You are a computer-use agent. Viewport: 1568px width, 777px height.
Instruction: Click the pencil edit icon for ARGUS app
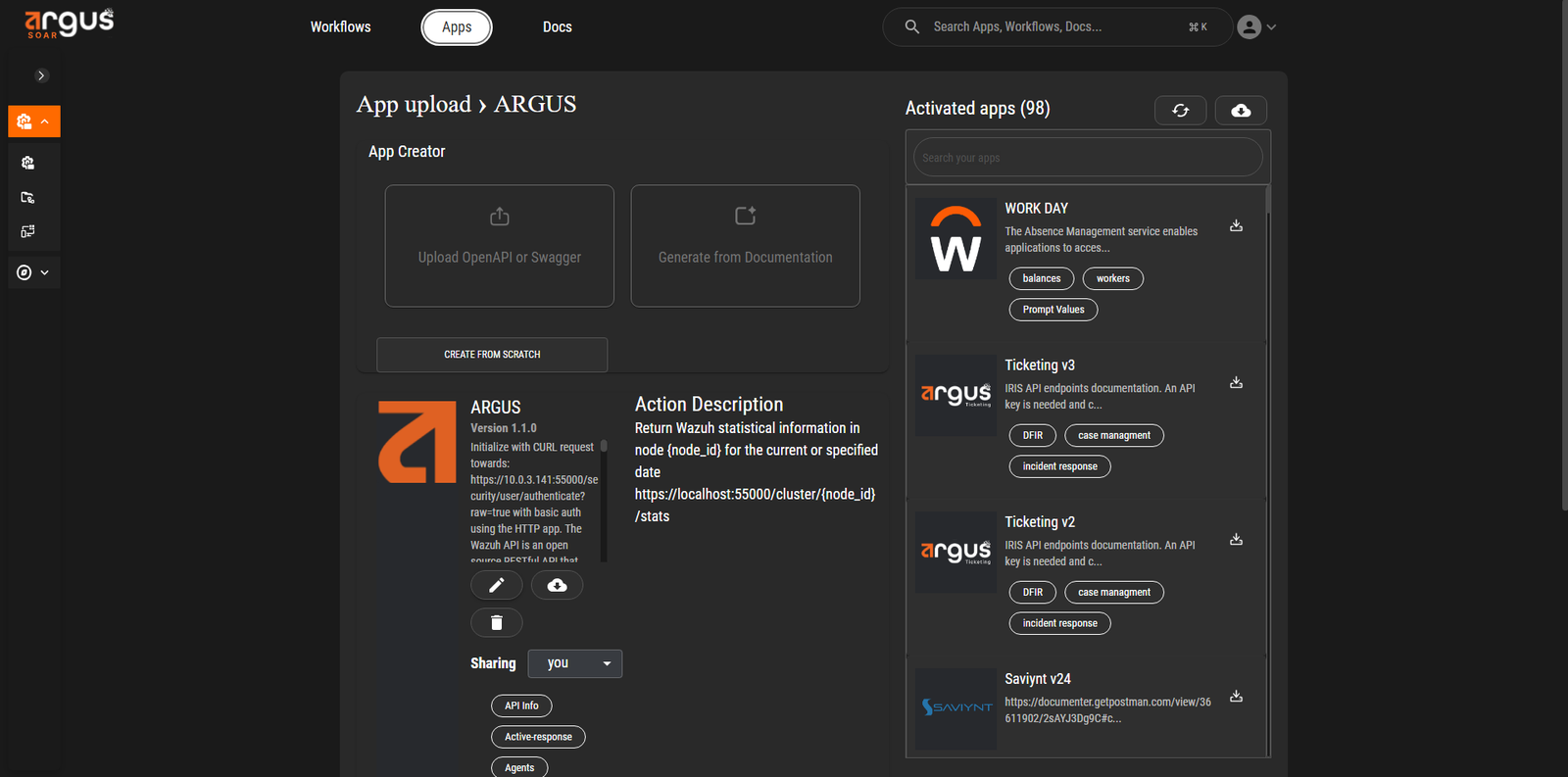pos(496,585)
